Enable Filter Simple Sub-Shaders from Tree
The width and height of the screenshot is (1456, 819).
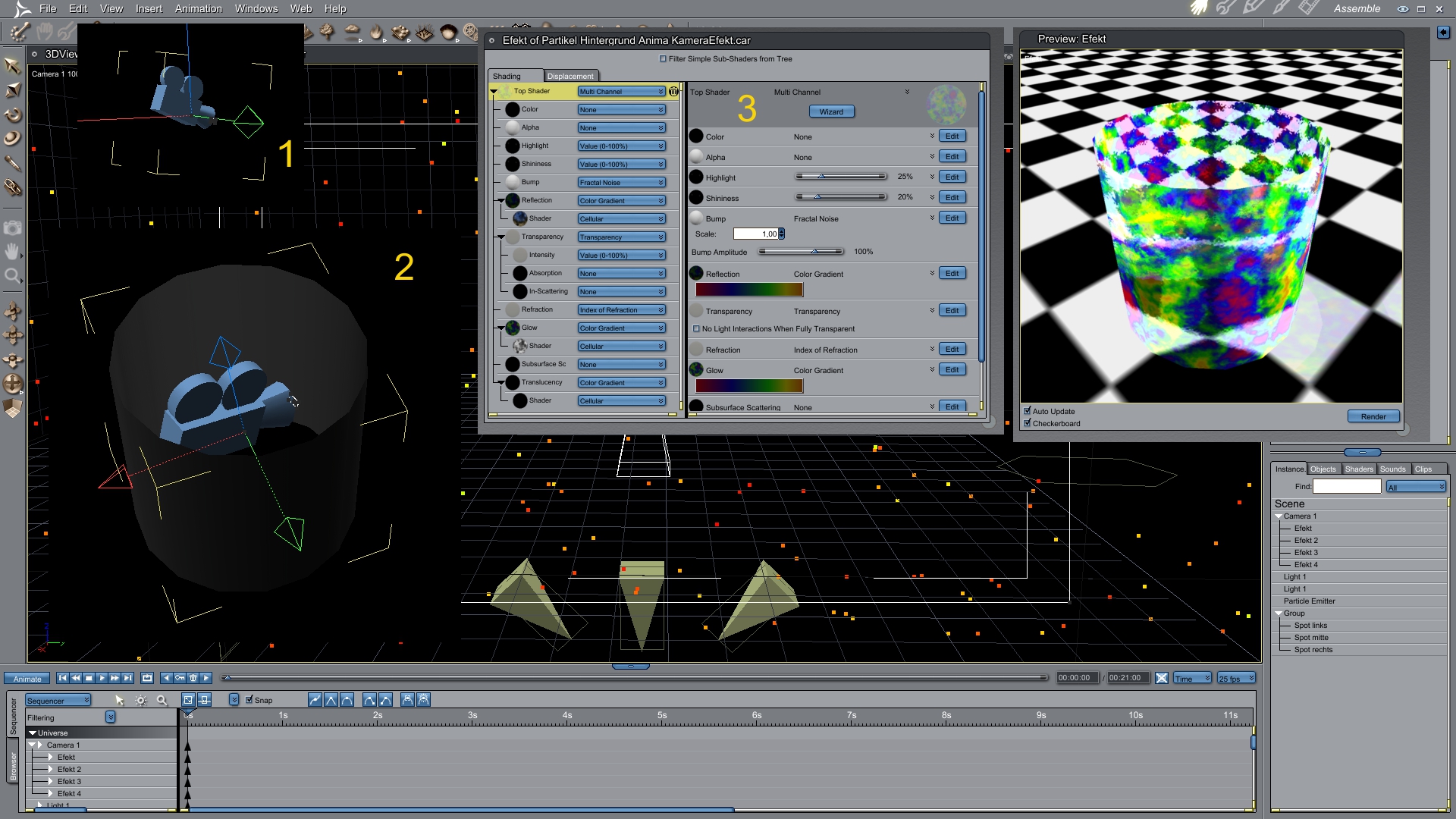pyautogui.click(x=663, y=58)
